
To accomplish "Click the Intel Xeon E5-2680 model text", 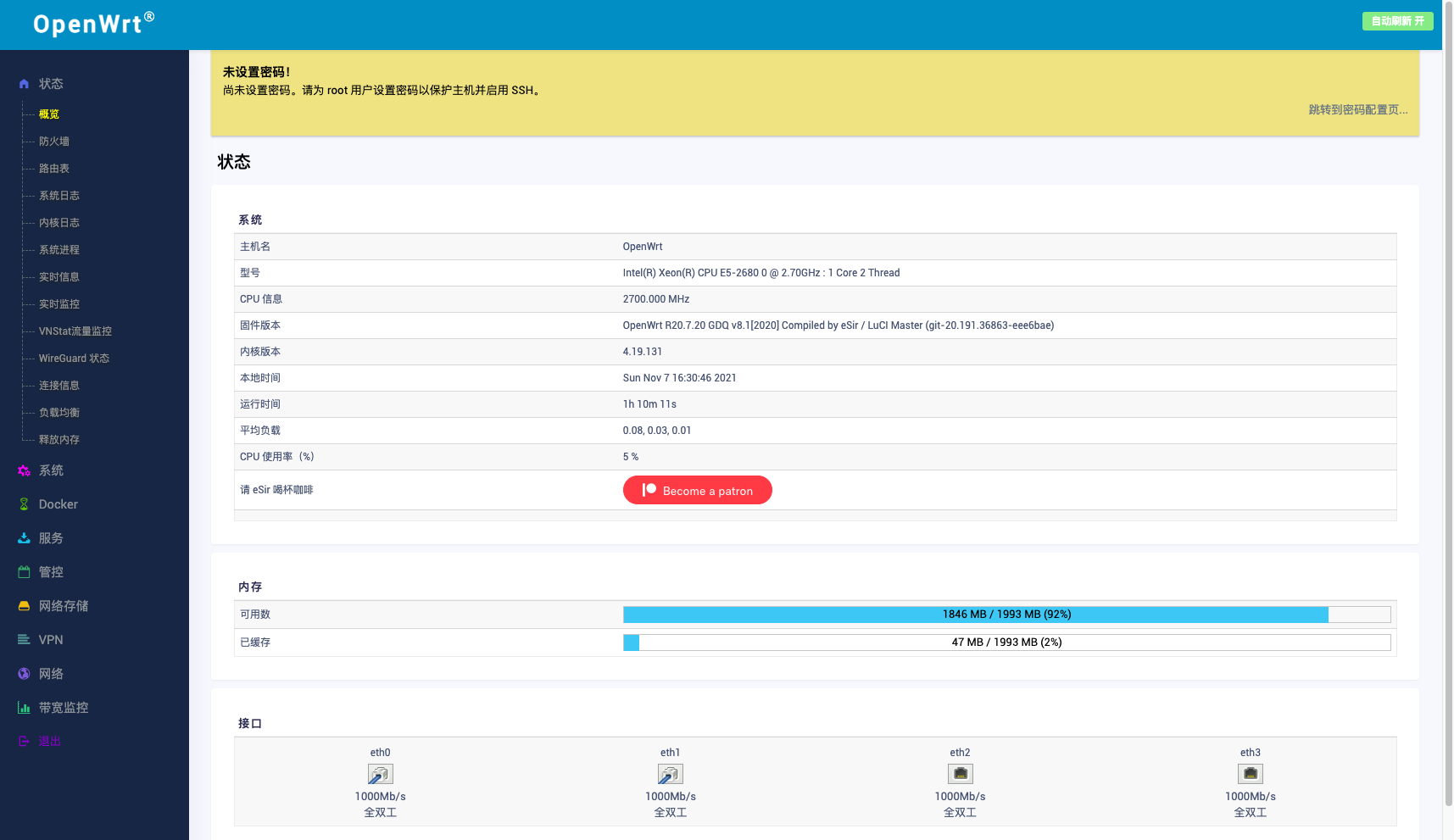I will pos(761,273).
